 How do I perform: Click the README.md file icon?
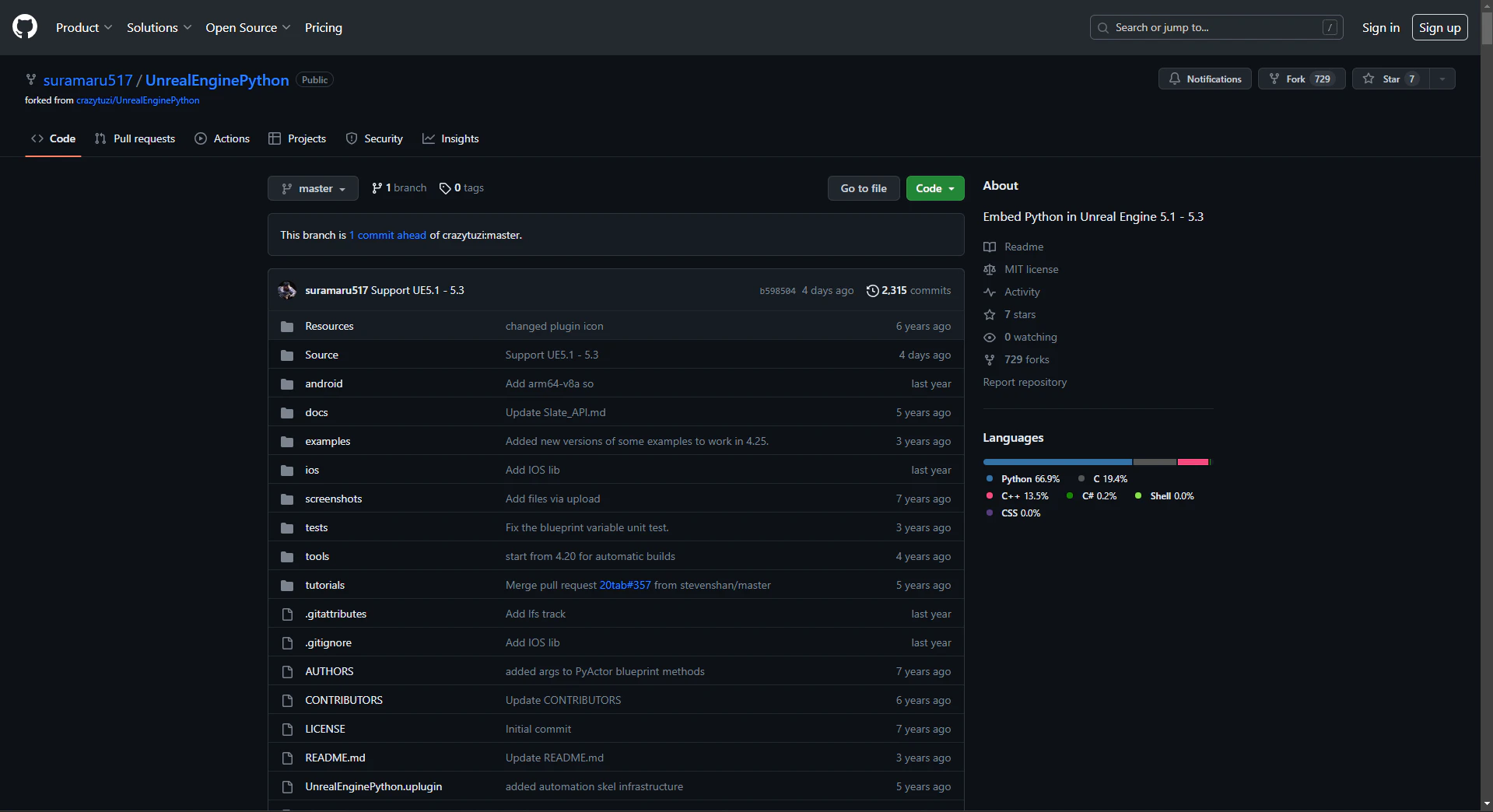point(287,758)
